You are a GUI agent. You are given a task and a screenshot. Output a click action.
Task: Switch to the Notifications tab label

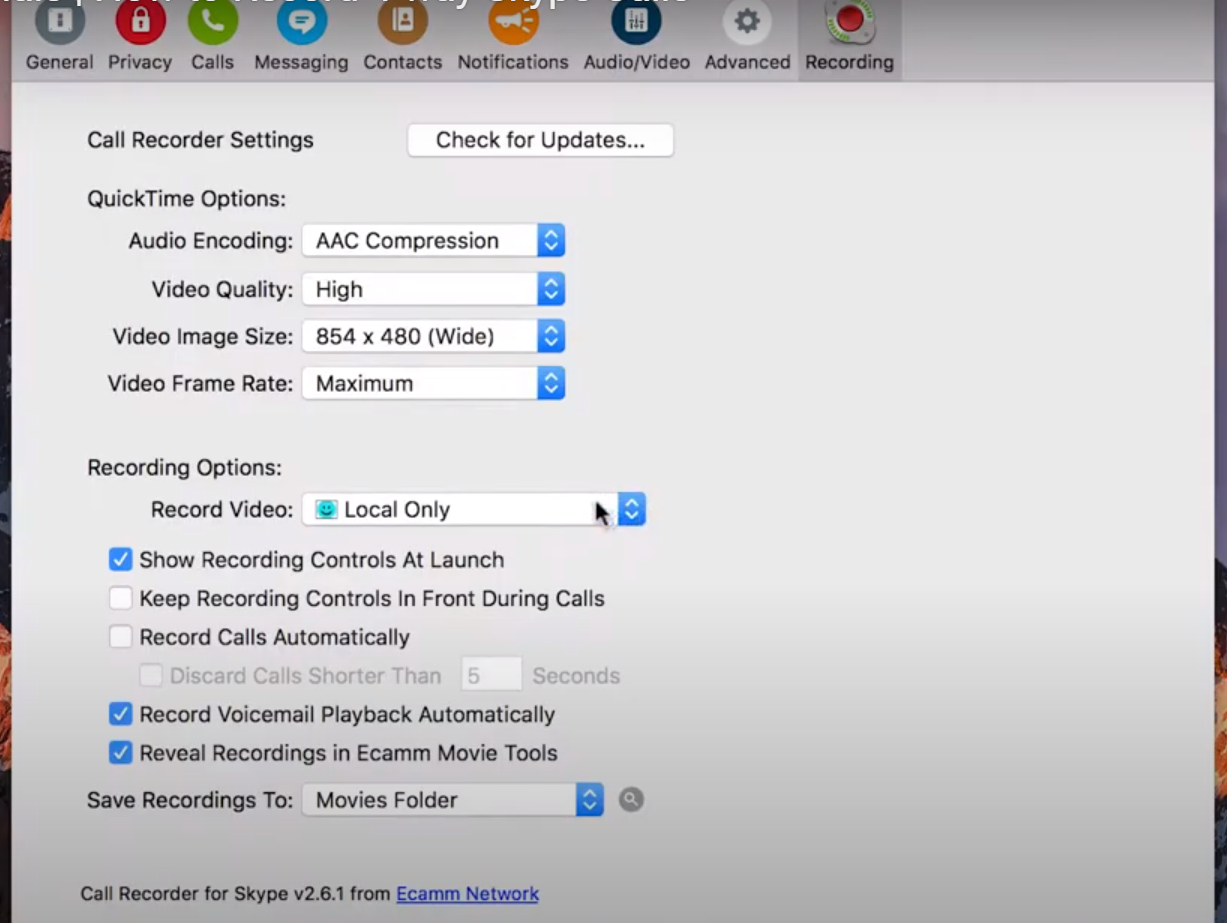click(x=513, y=62)
